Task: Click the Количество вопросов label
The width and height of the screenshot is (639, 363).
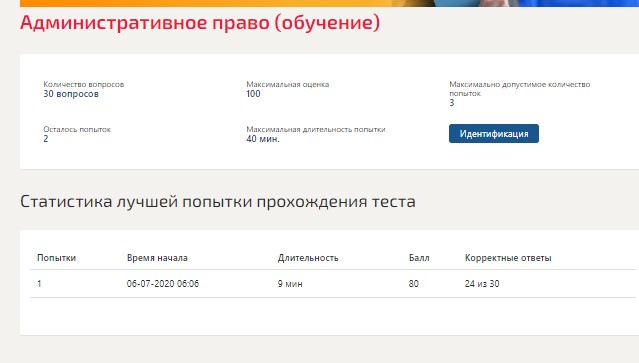Action: [84, 84]
